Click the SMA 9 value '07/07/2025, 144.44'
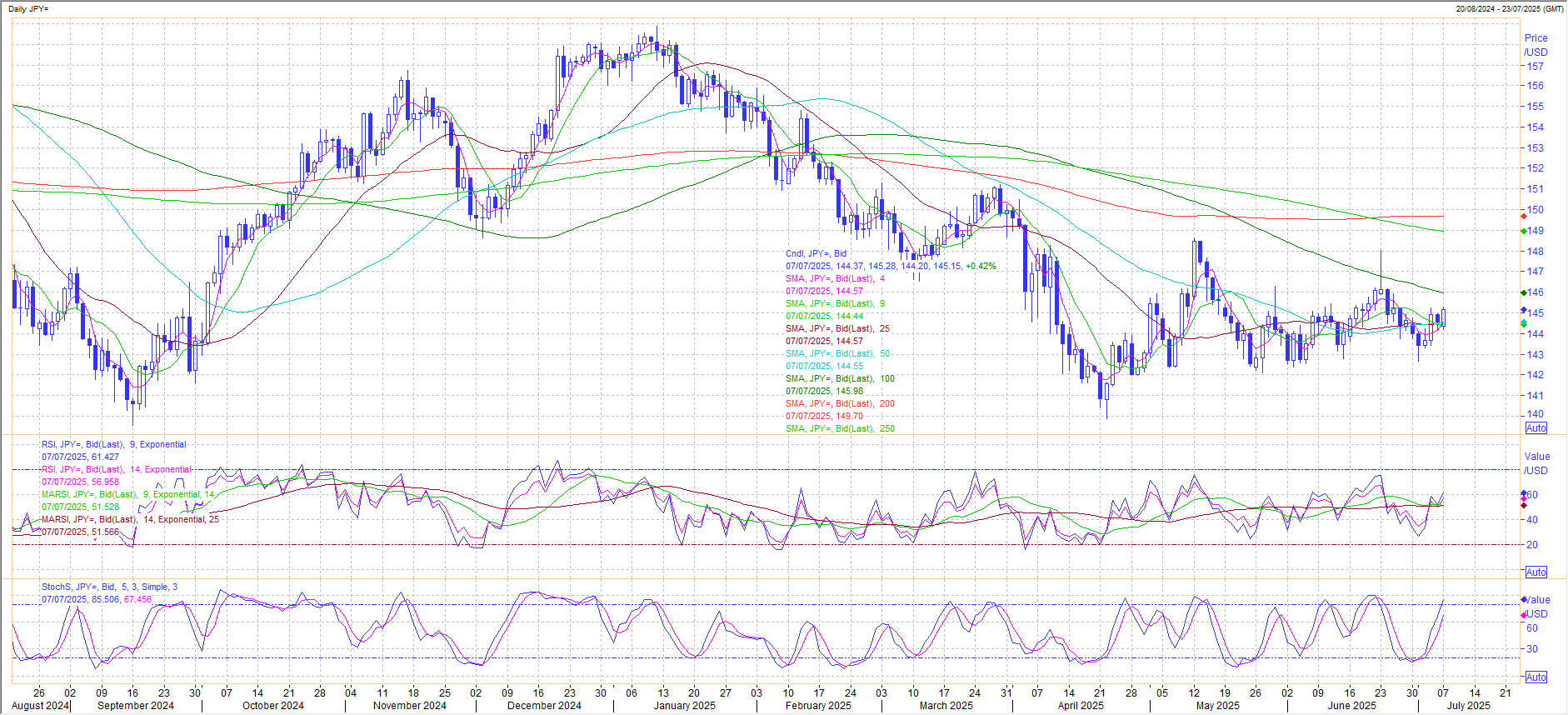Screen dimensions: 1568x715 coord(824,316)
